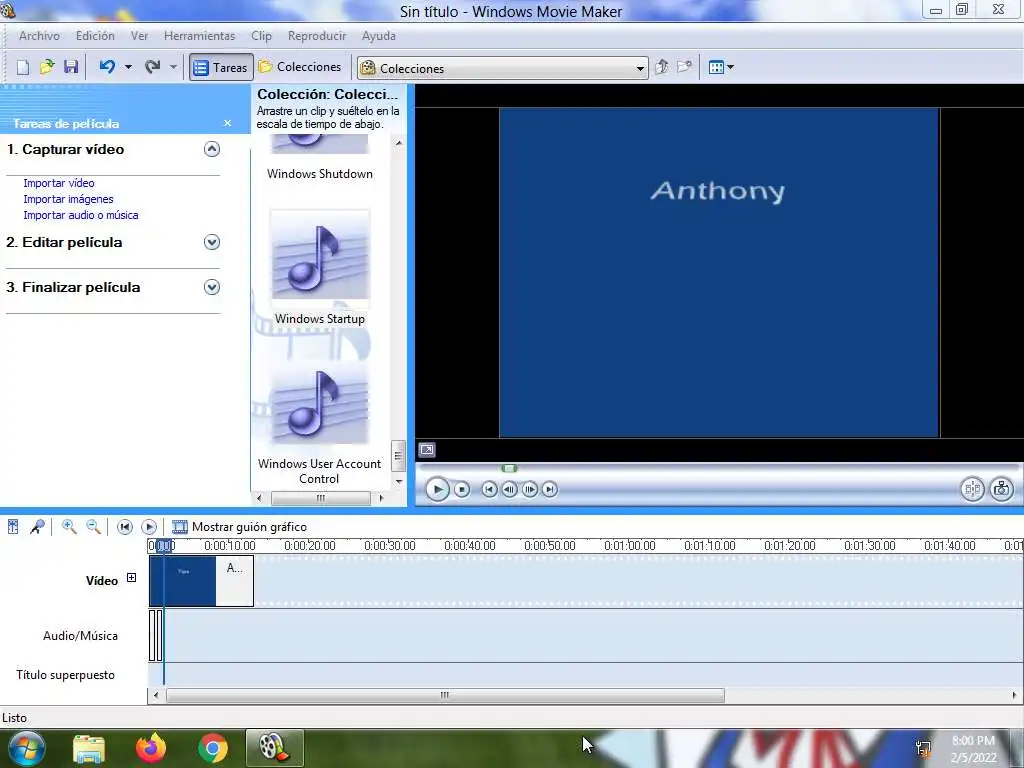Launch Firefox from the taskbar
1024x768 pixels.
tap(151, 748)
